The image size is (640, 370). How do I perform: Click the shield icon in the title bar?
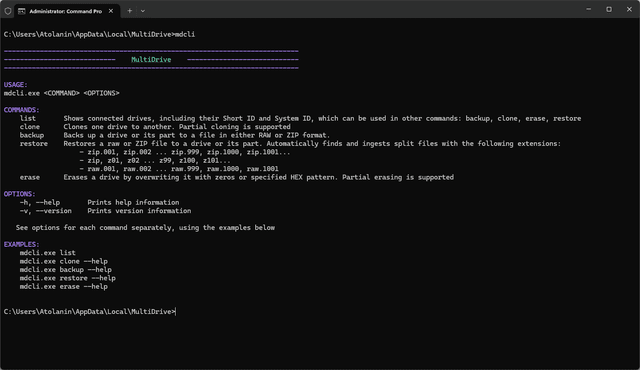pos(8,11)
